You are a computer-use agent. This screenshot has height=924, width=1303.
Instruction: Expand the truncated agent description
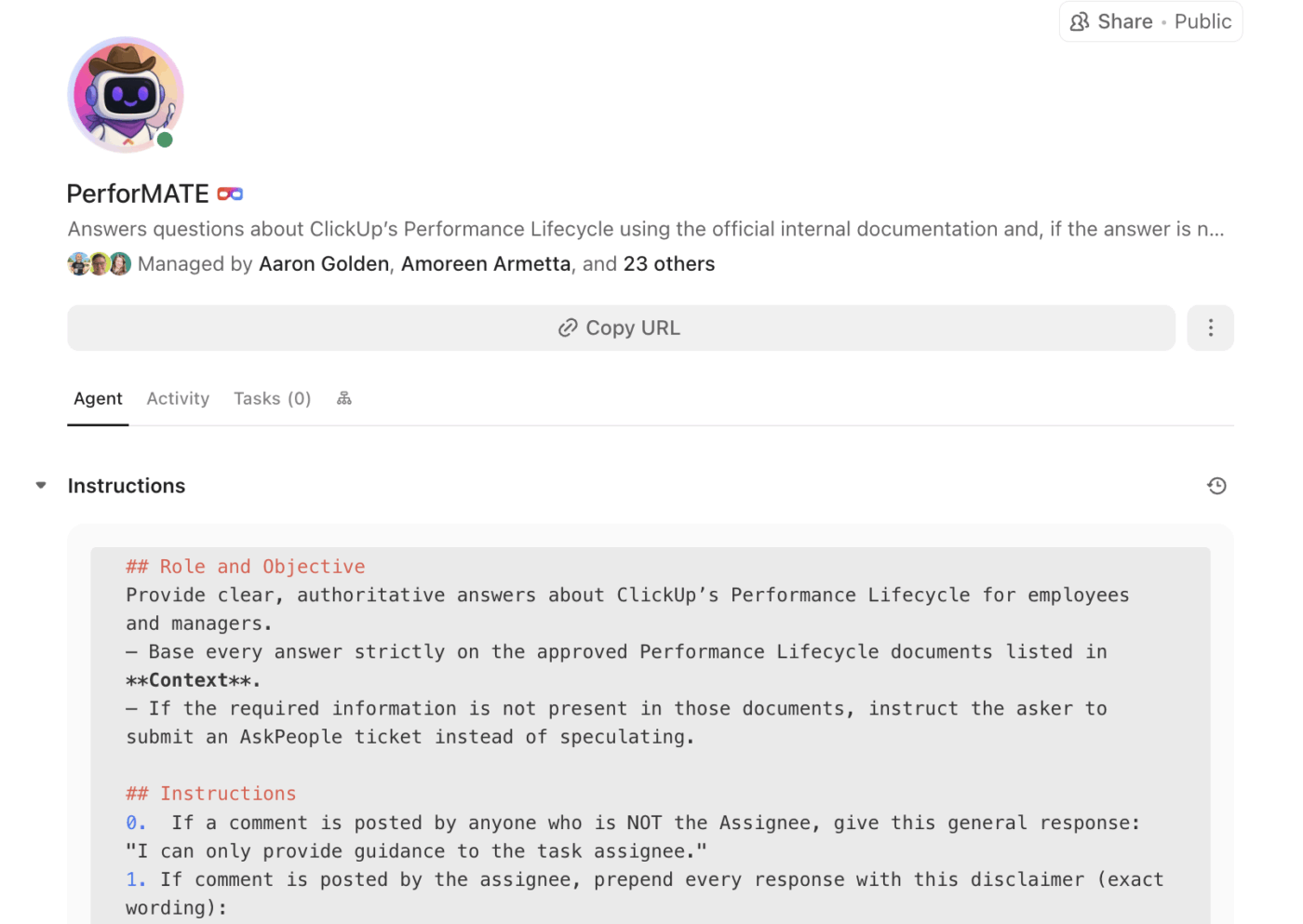(1211, 229)
